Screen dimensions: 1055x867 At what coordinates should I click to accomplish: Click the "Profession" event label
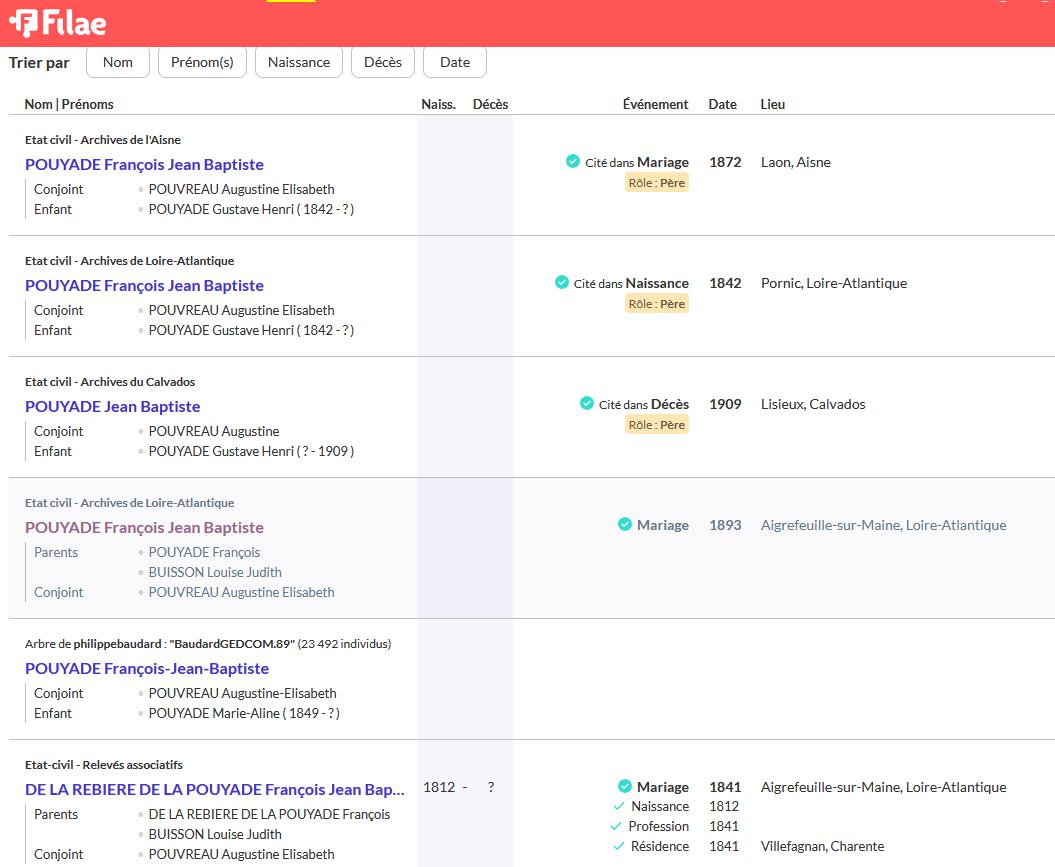pos(659,826)
